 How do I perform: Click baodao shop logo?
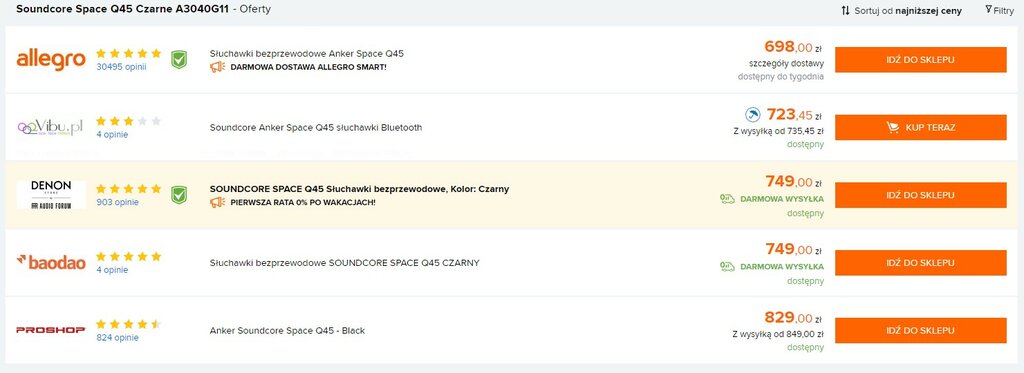tap(51, 263)
